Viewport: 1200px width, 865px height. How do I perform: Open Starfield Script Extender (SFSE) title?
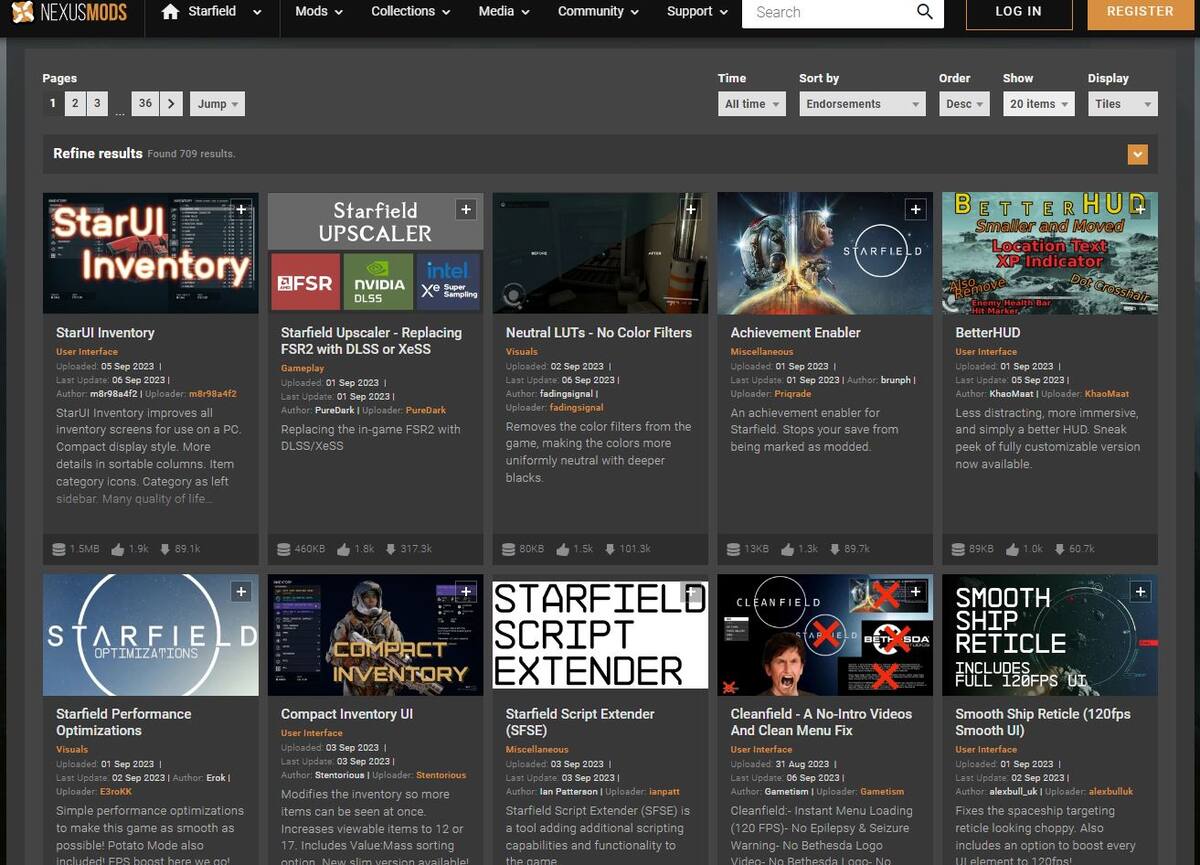coord(580,722)
